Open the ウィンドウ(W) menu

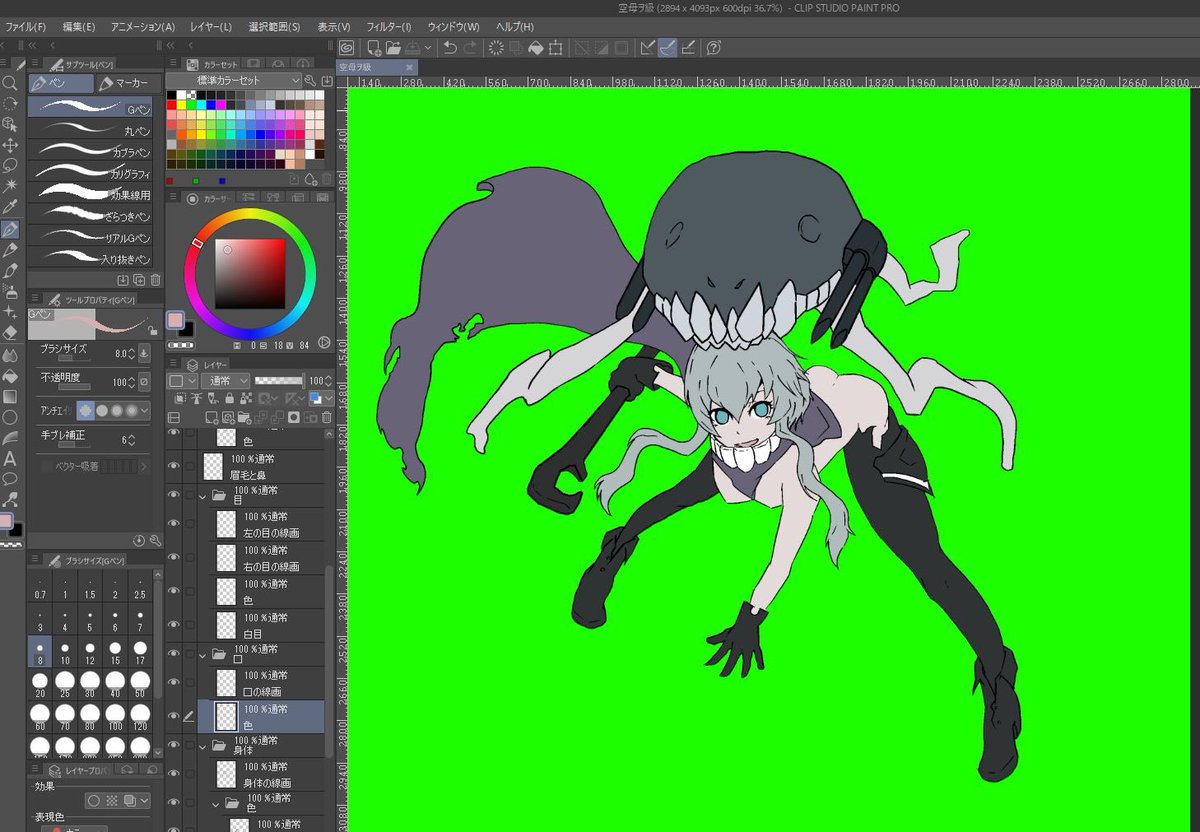point(453,27)
